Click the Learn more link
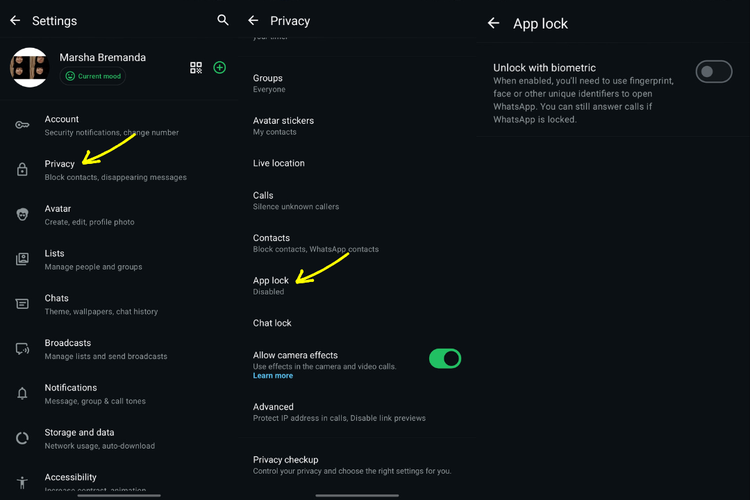This screenshot has height=500, width=750. [273, 376]
